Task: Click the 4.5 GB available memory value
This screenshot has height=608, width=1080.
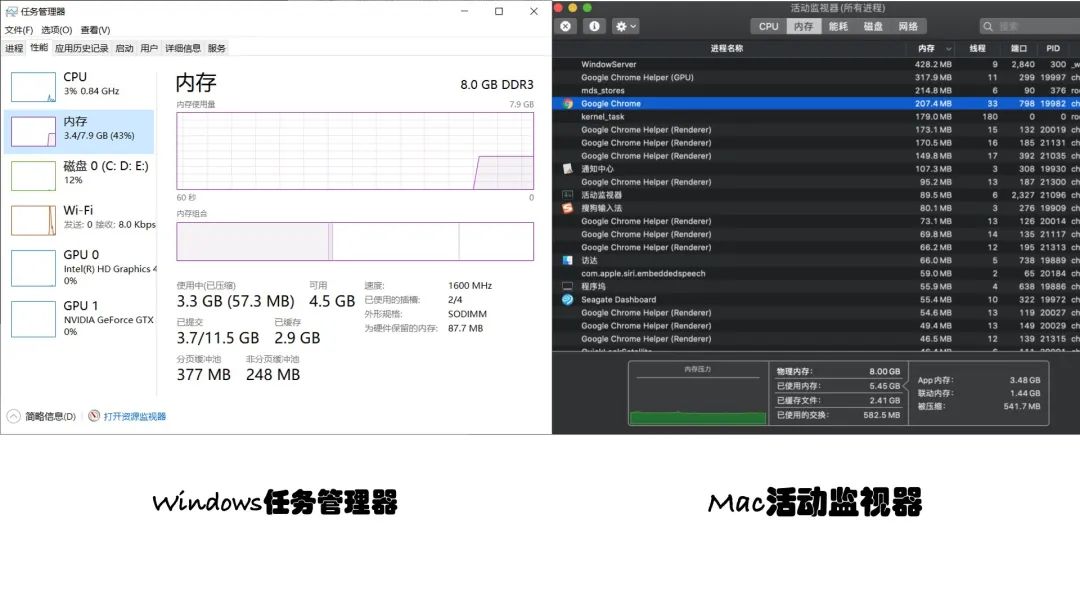Action: (x=332, y=301)
